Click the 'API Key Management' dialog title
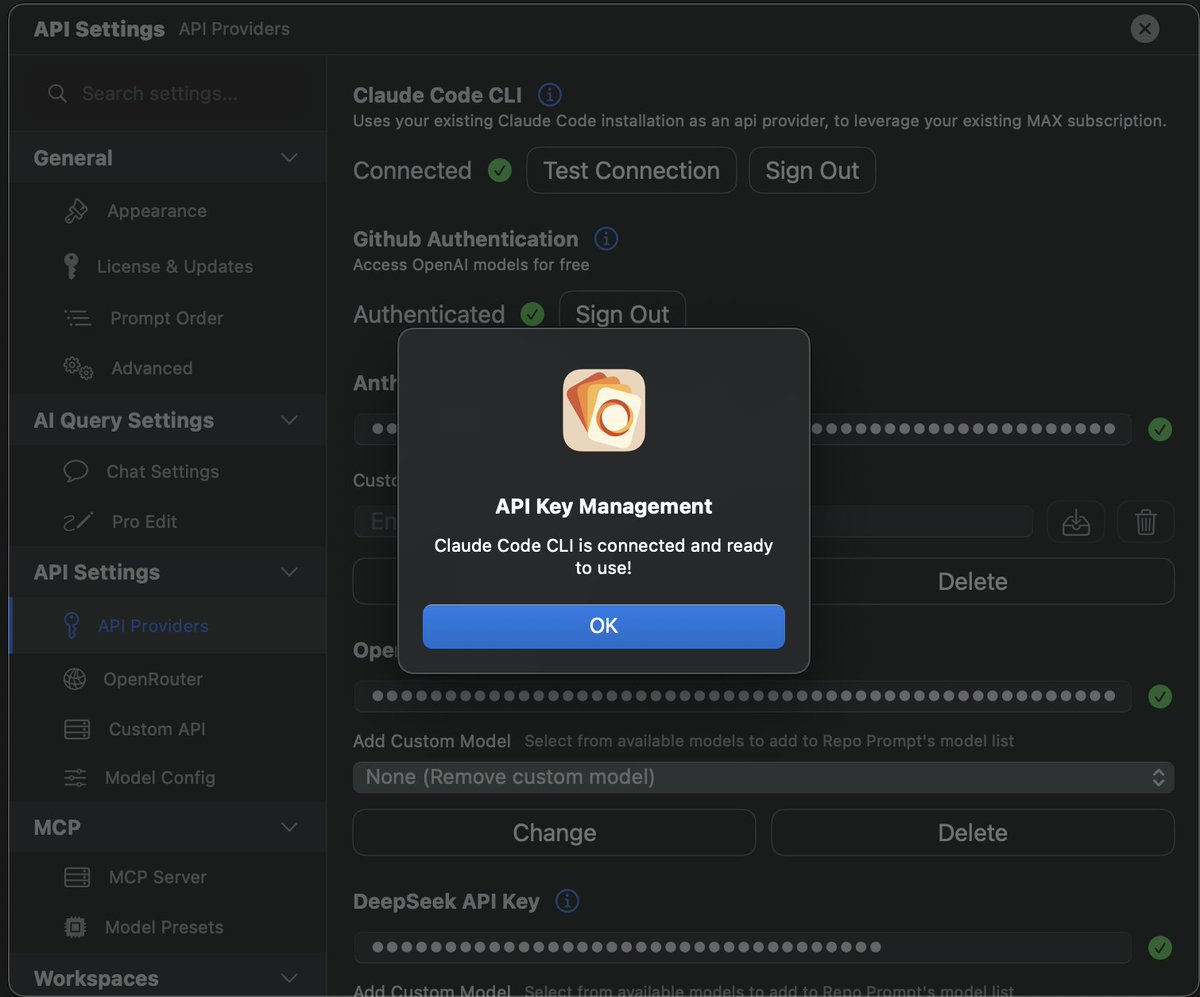This screenshot has width=1200, height=997. [x=603, y=506]
